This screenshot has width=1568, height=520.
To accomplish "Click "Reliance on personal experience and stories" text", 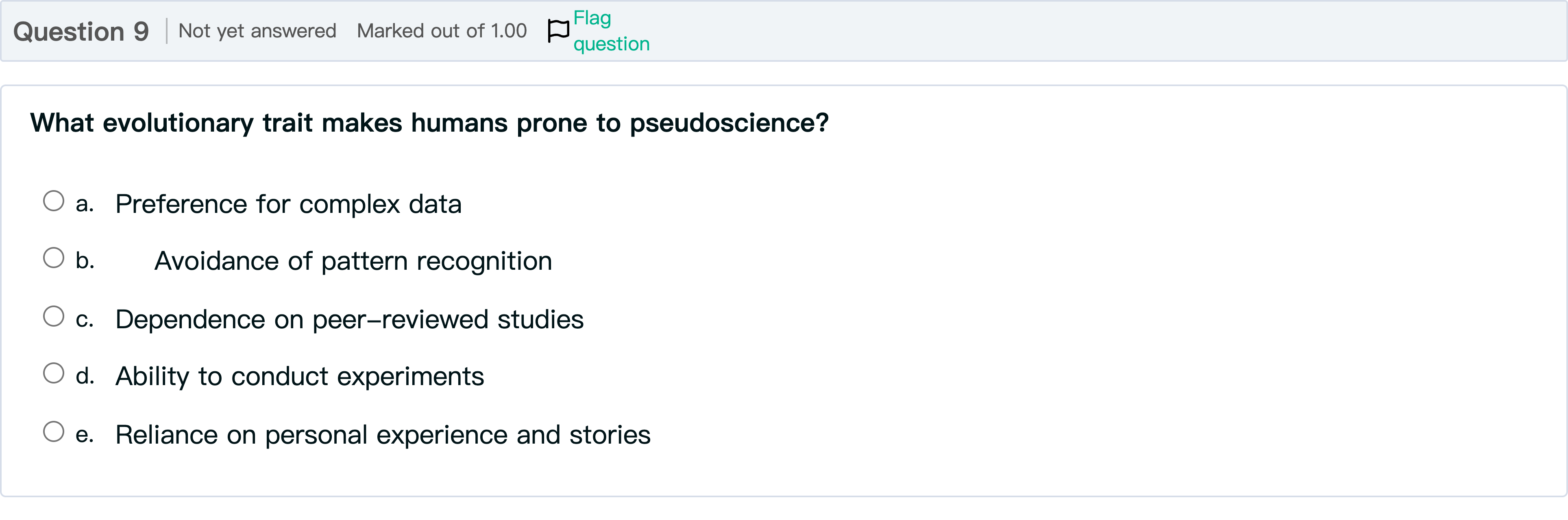I will (x=383, y=435).
